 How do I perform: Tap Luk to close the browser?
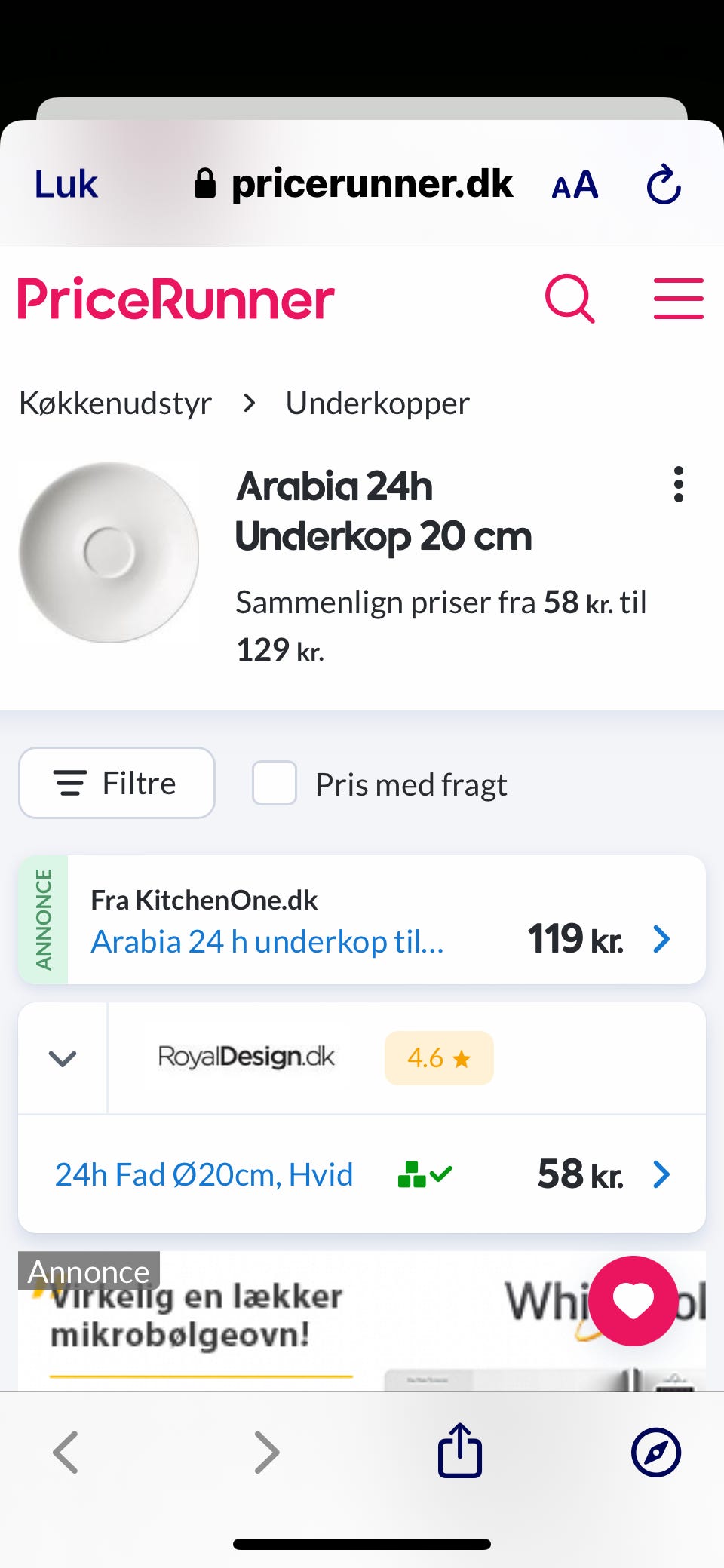[x=66, y=185]
